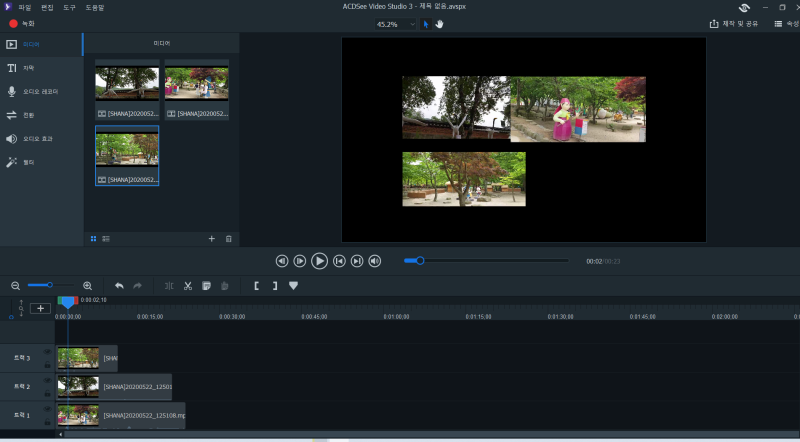Viewport: 800px width, 442px height.
Task: Click the pink statue video in preview
Action: [x=578, y=109]
